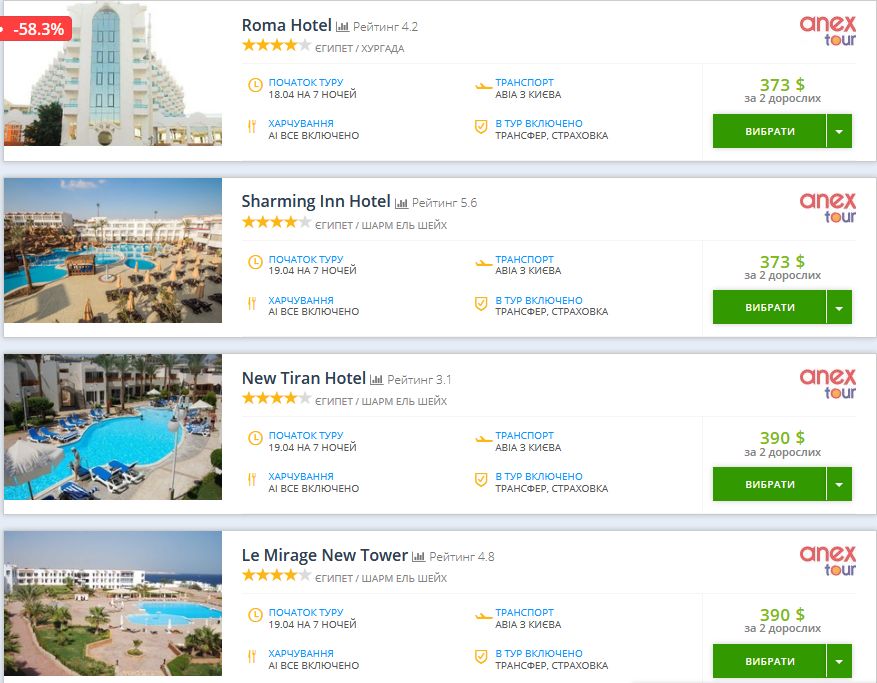Click the shield icon in Le Mirage New Tower card
The image size is (877, 683).
click(481, 657)
